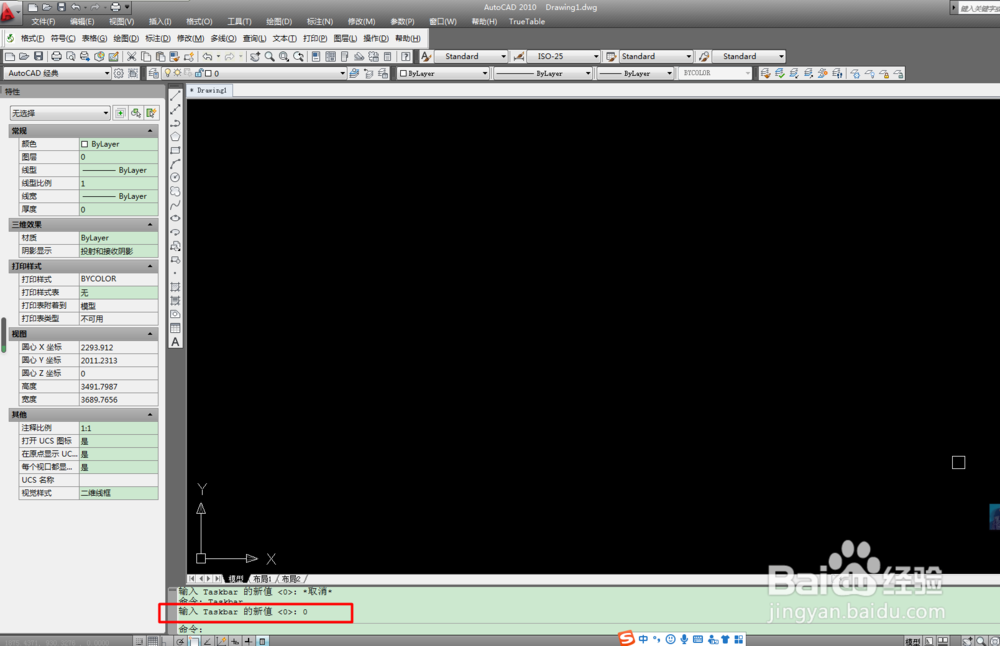Collapse the 常规 section in Properties
The width and height of the screenshot is (1000, 646).
click(151, 131)
